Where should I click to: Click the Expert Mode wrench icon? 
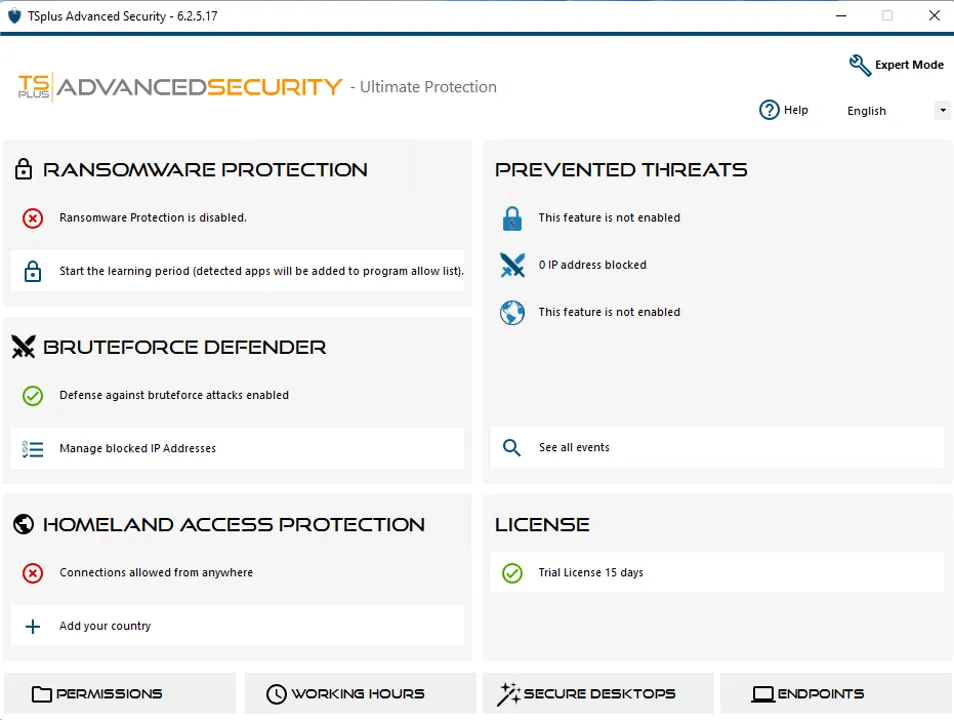(x=859, y=65)
